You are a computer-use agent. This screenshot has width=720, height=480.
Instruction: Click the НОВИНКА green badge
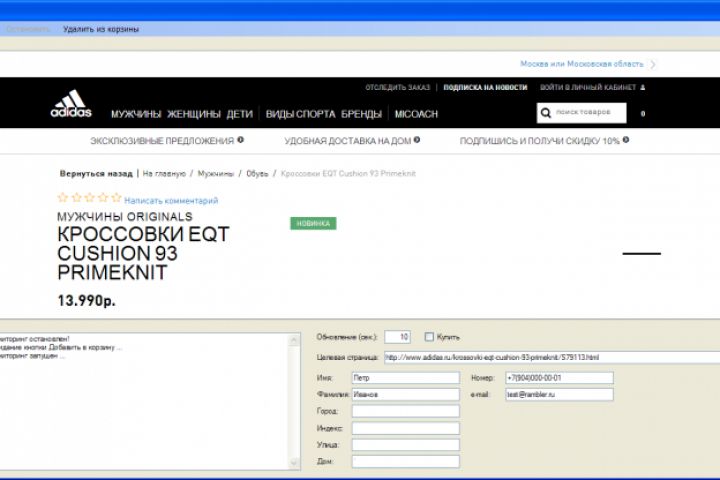coord(313,223)
